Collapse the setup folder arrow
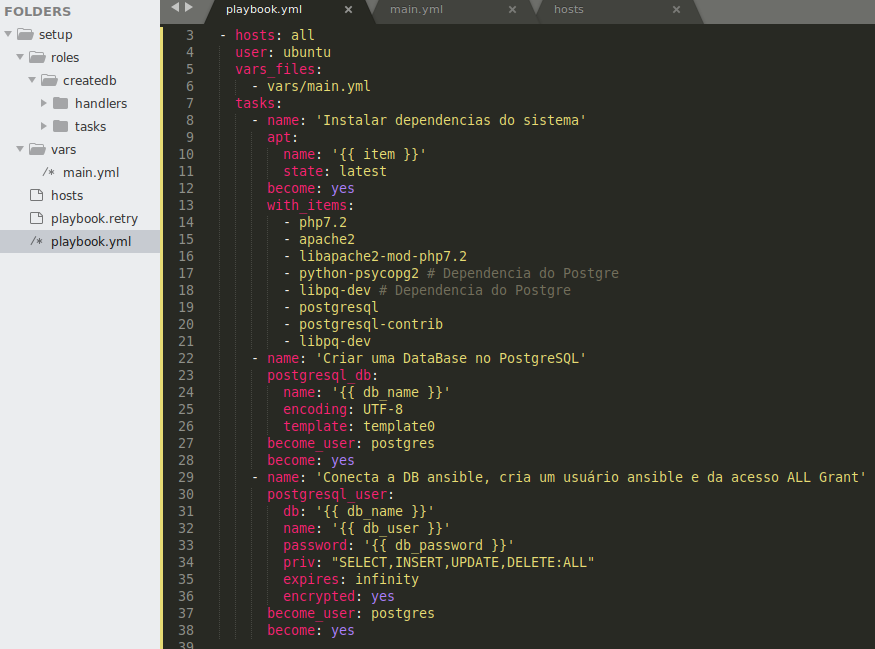Screen dimensions: 875x649 8,34
